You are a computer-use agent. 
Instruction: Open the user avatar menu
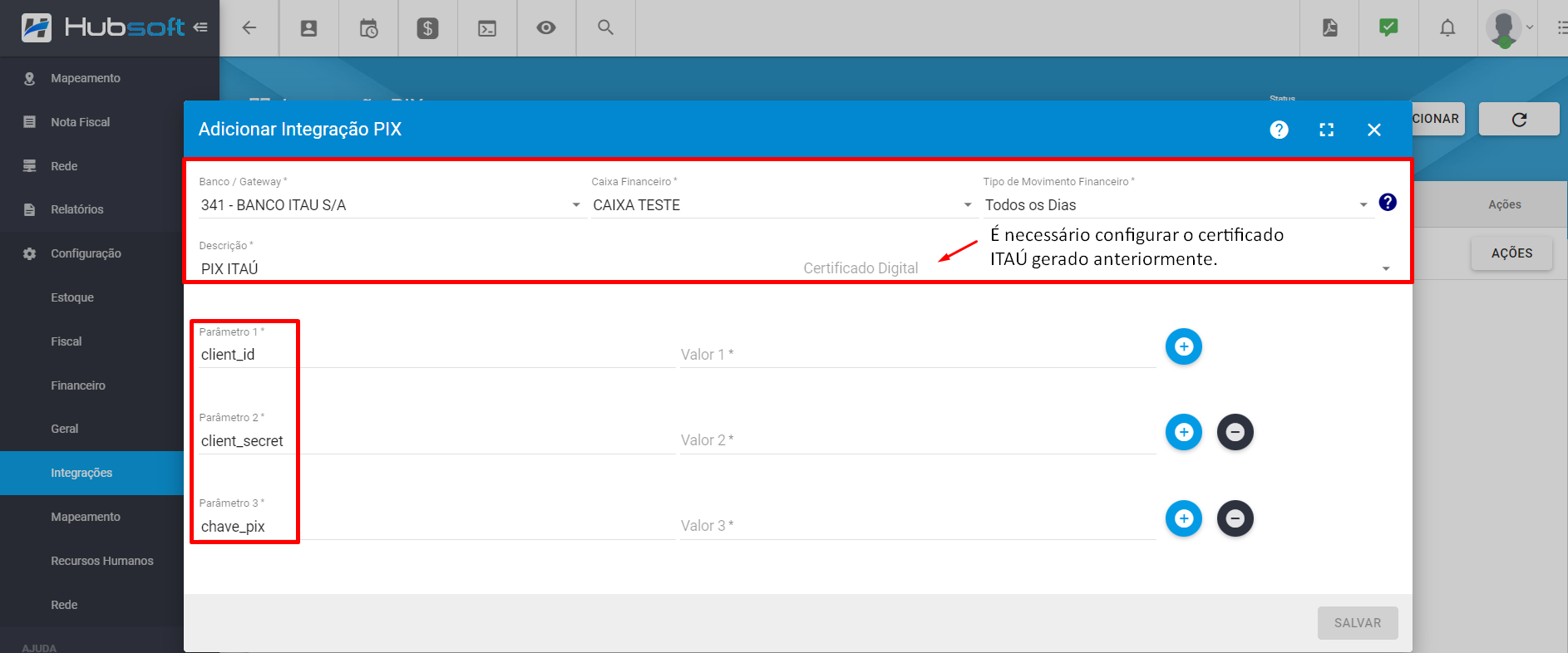[x=1503, y=28]
